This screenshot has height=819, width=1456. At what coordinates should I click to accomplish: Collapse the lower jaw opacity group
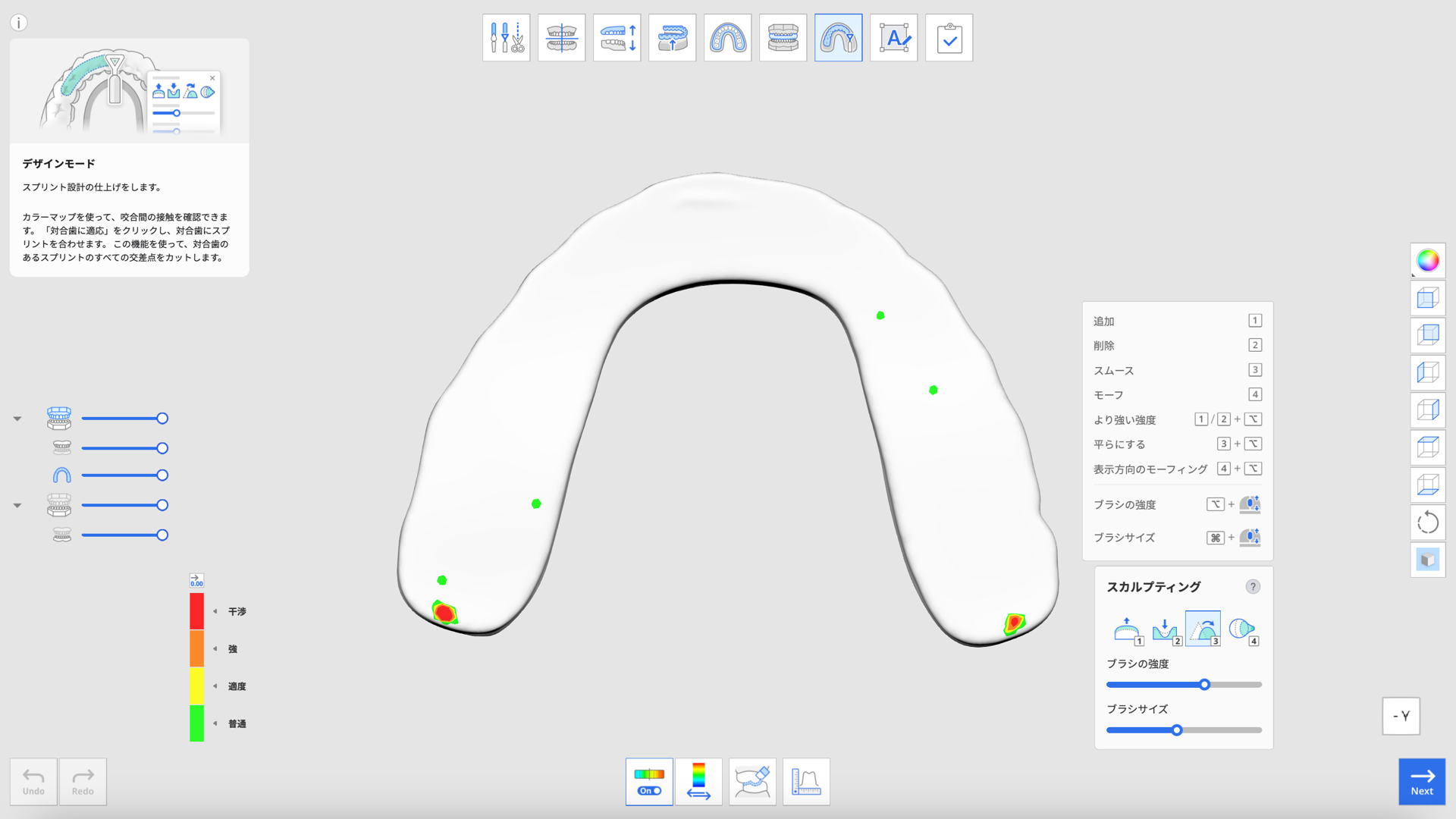tap(17, 505)
